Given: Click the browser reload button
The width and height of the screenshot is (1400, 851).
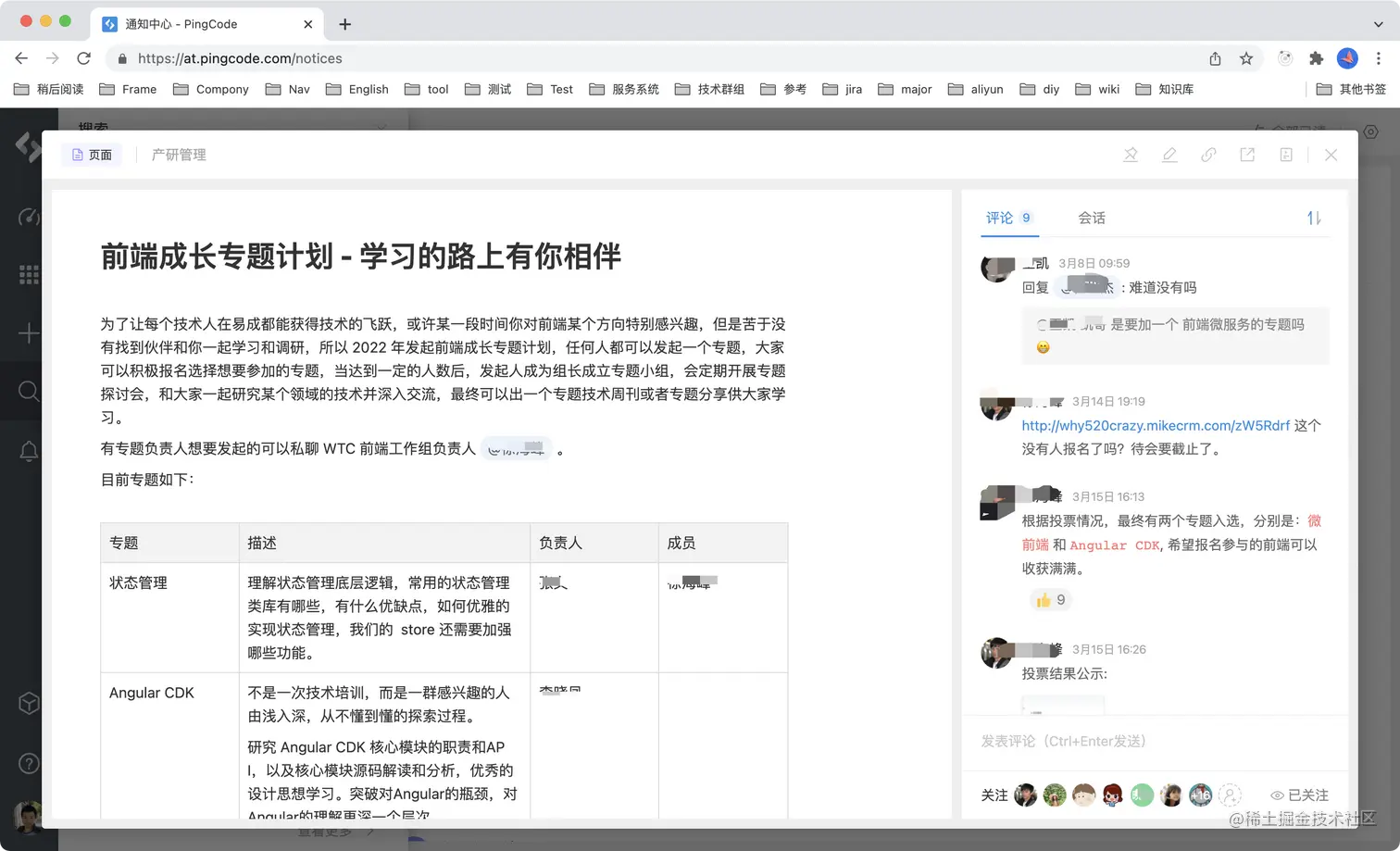Looking at the screenshot, I should [83, 58].
